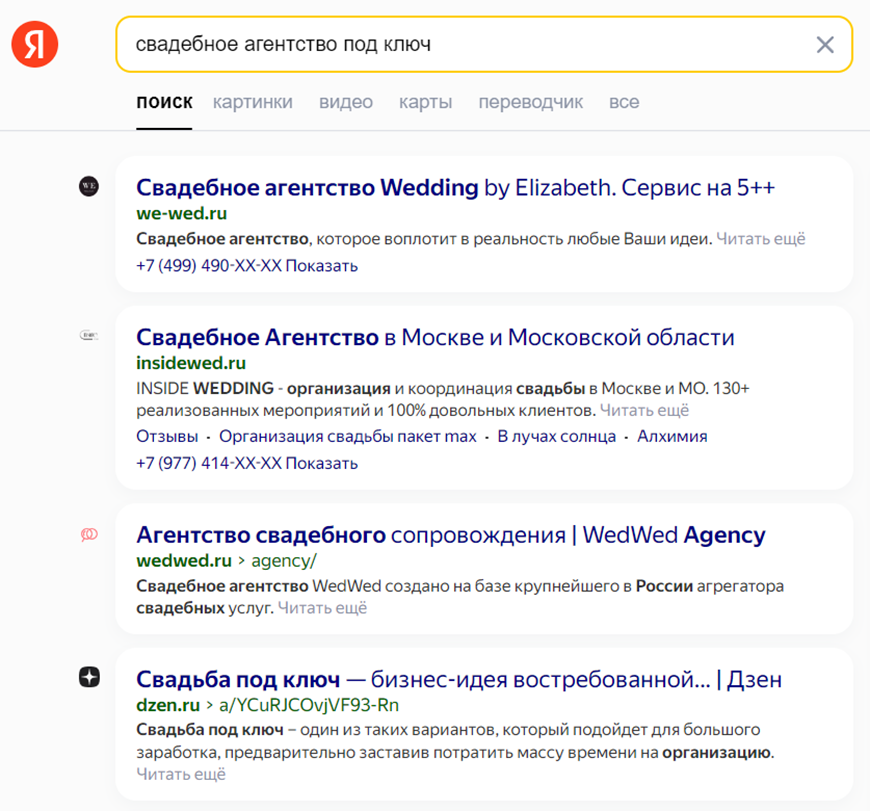Click the insidewed.ru favicon

89,335
